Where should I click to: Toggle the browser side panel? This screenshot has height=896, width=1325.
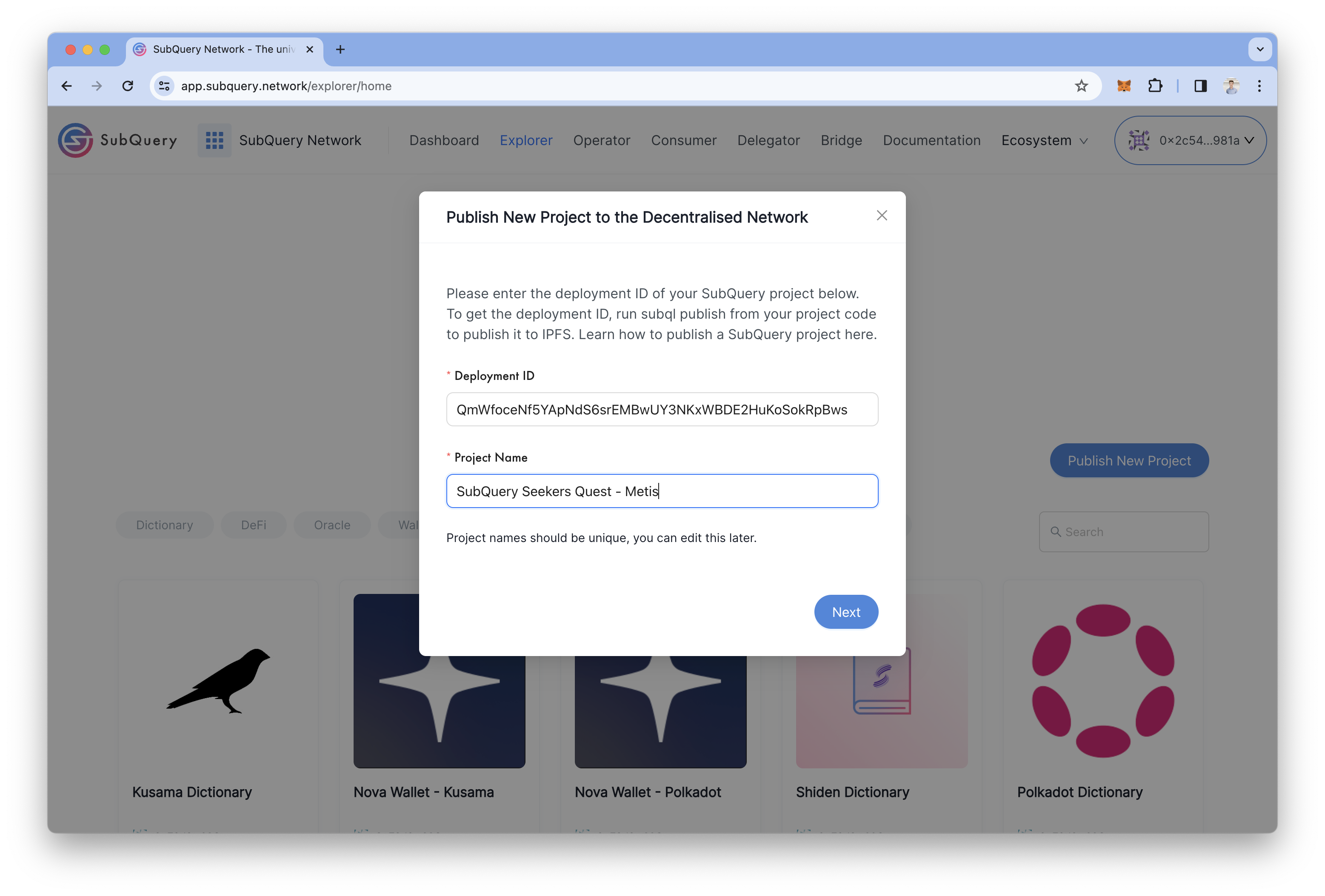click(x=1200, y=86)
